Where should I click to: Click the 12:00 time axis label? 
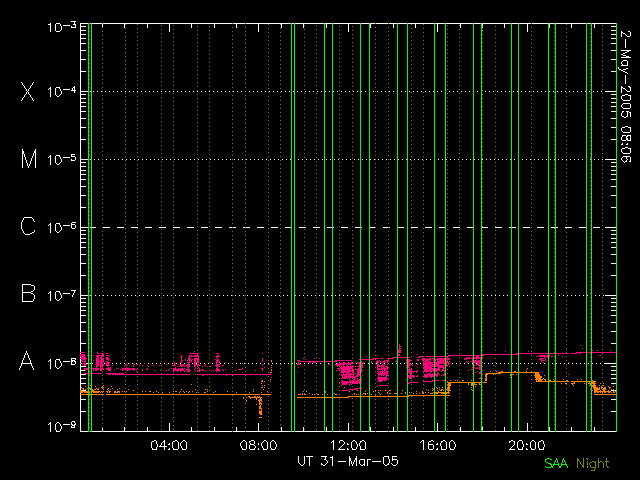tap(348, 445)
